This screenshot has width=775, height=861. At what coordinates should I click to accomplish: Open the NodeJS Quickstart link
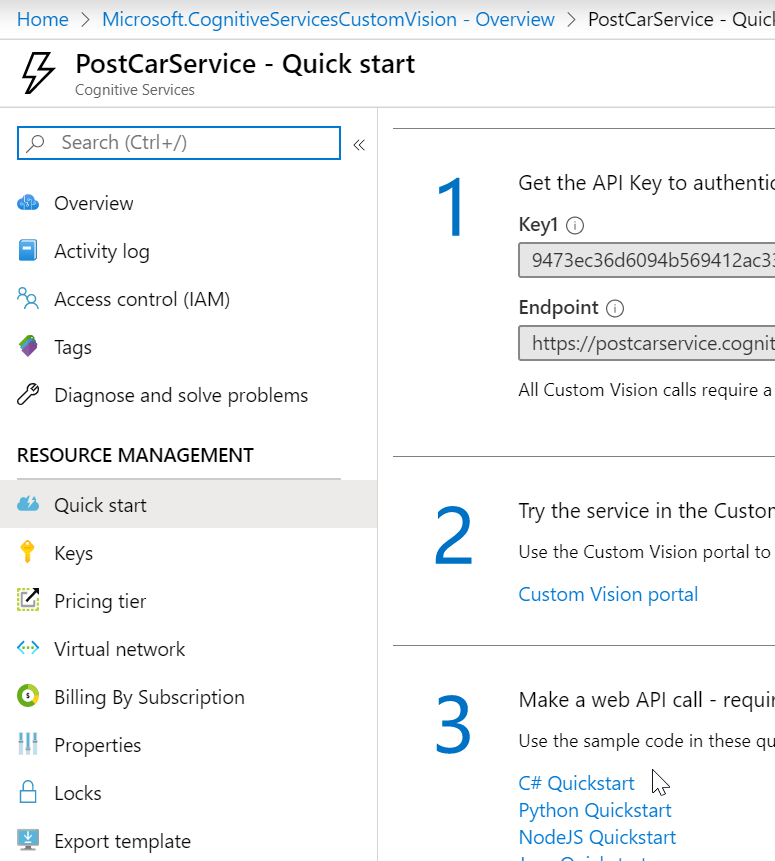click(597, 837)
